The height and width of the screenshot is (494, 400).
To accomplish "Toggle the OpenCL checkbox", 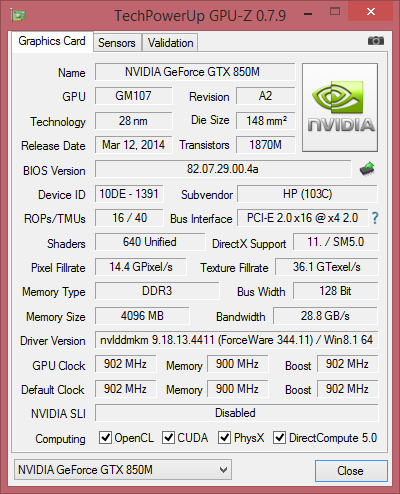I will pos(105,437).
